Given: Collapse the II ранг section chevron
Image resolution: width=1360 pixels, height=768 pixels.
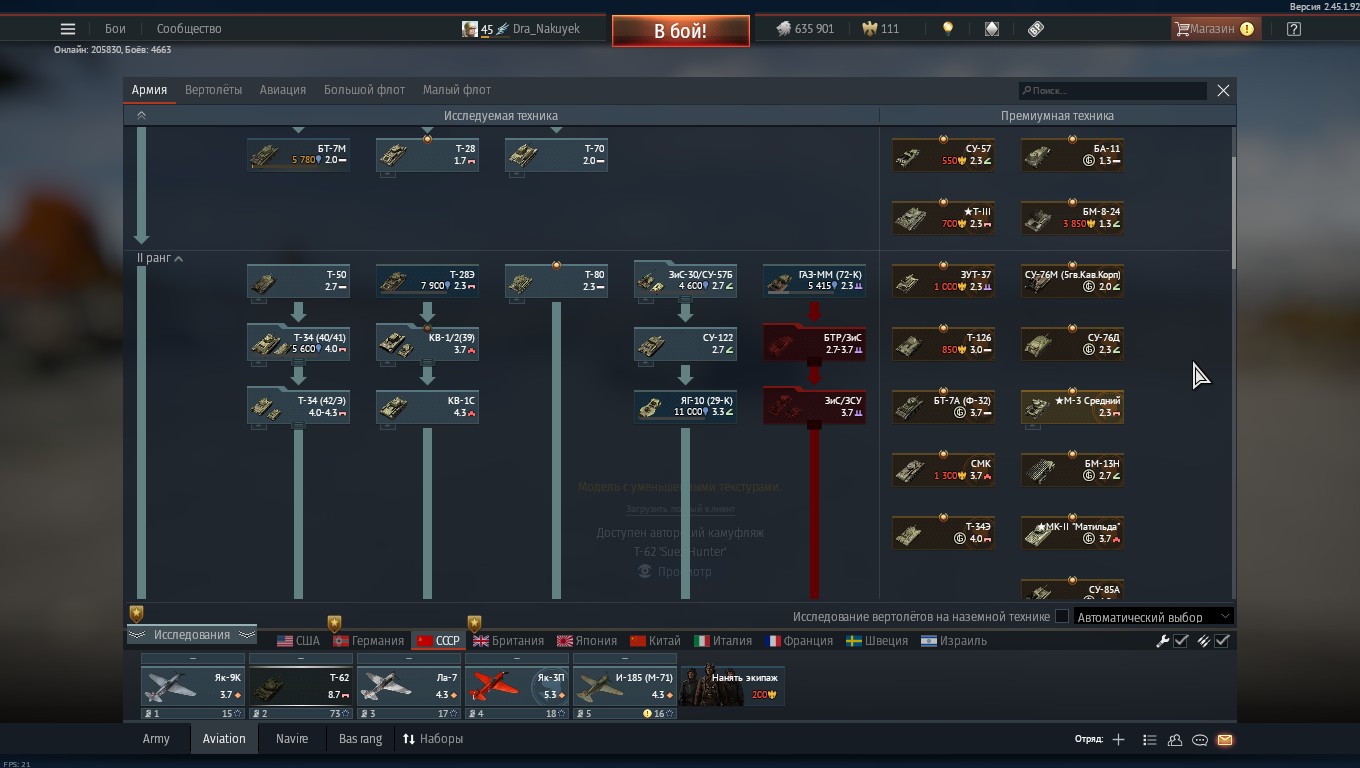Looking at the screenshot, I should pyautogui.click(x=179, y=259).
